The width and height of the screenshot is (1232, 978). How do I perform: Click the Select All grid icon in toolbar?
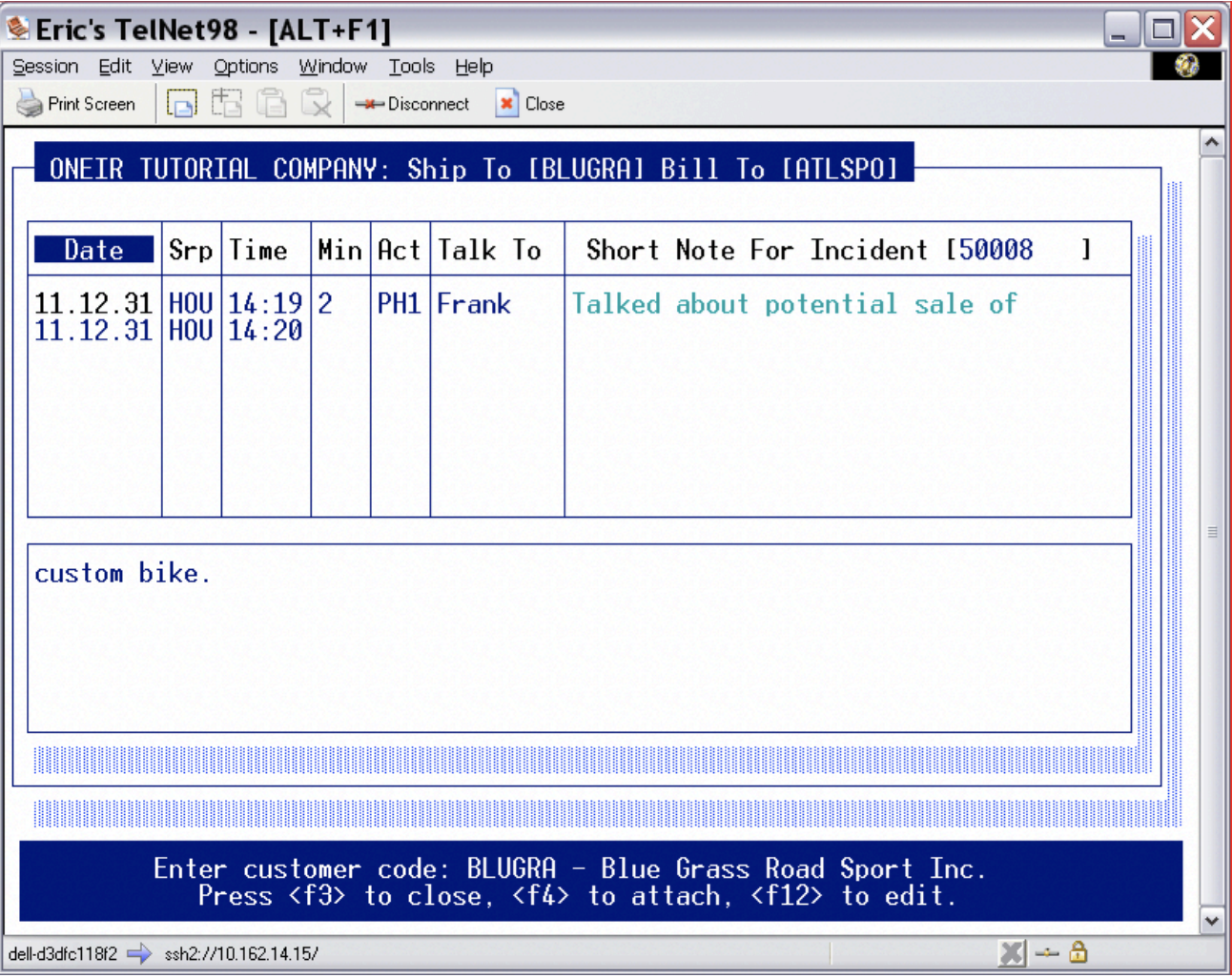click(226, 103)
